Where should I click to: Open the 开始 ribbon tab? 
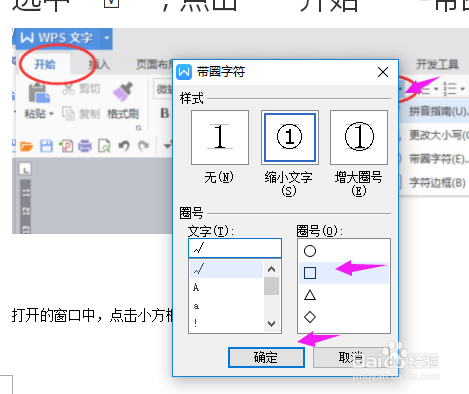[x=45, y=64]
